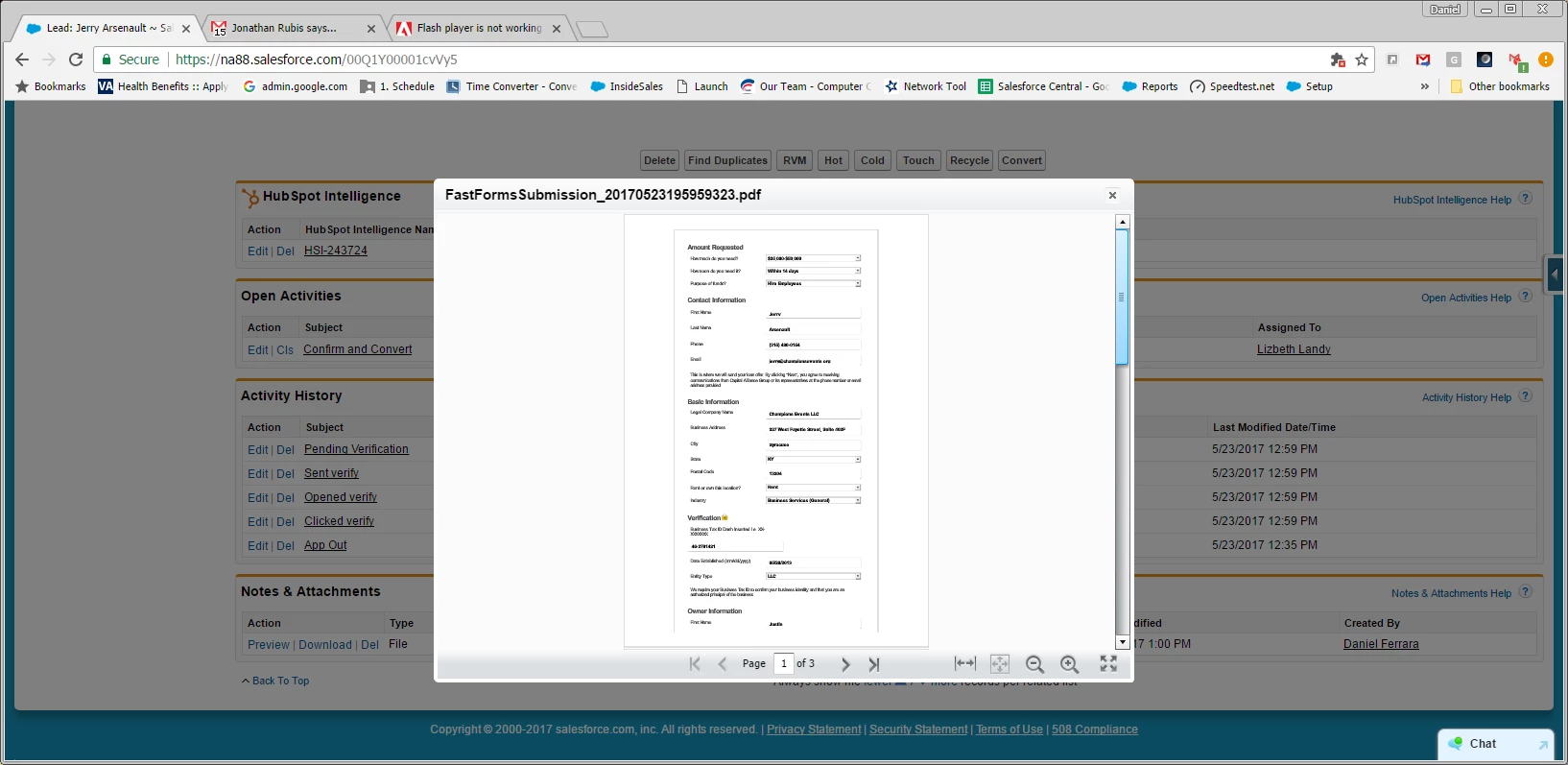
Task: Click the Touch button
Action: pos(918,160)
